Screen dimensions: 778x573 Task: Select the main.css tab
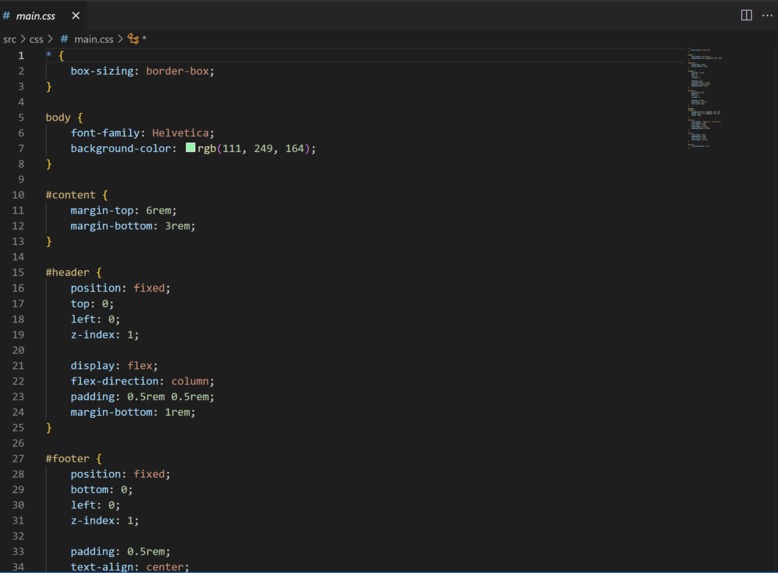coord(43,16)
